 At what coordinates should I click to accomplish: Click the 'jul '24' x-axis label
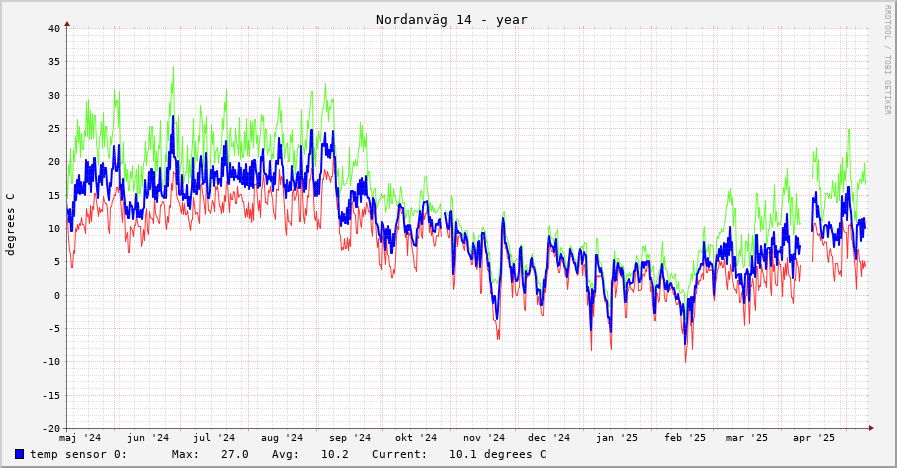coord(214,438)
